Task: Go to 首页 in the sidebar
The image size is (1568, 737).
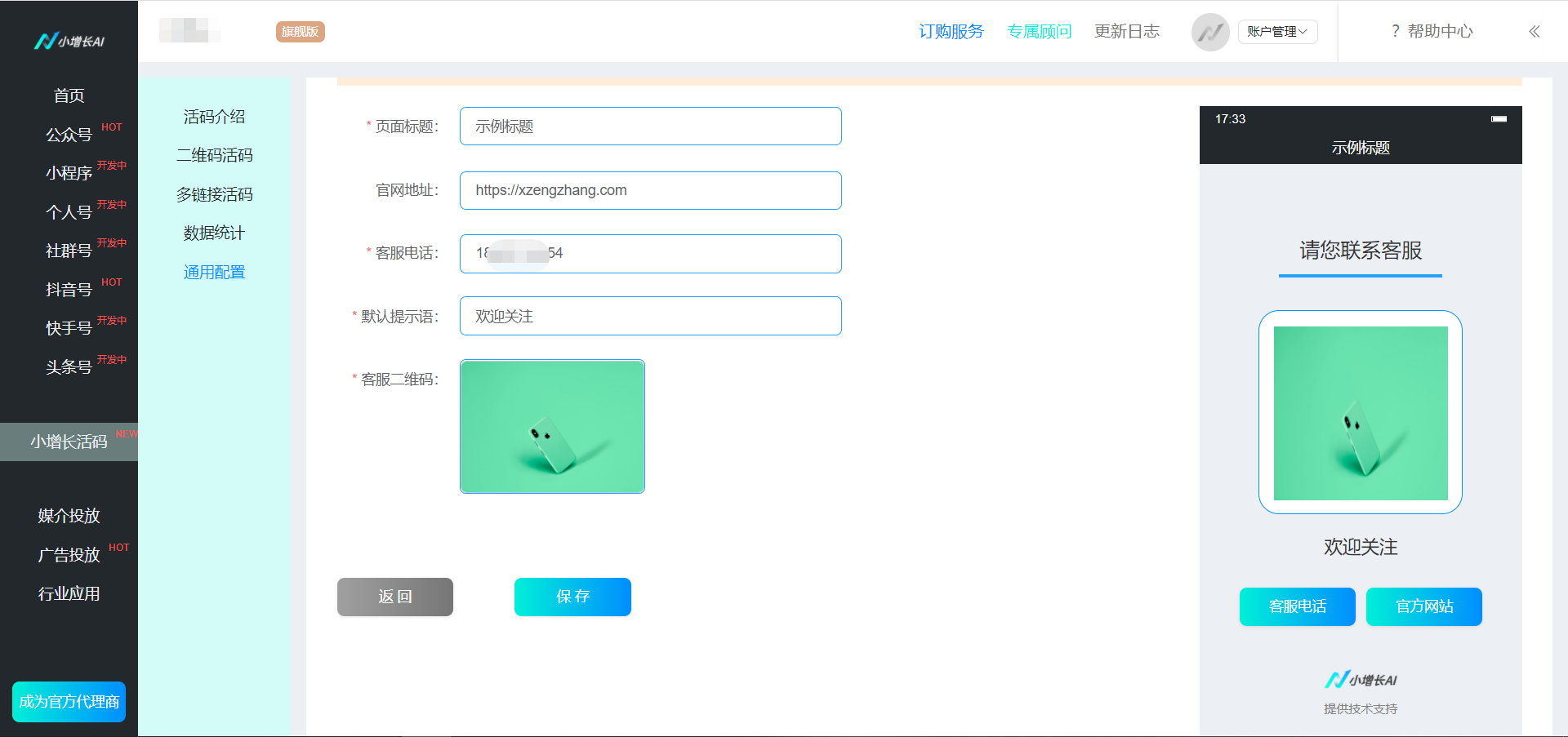Action: (69, 95)
